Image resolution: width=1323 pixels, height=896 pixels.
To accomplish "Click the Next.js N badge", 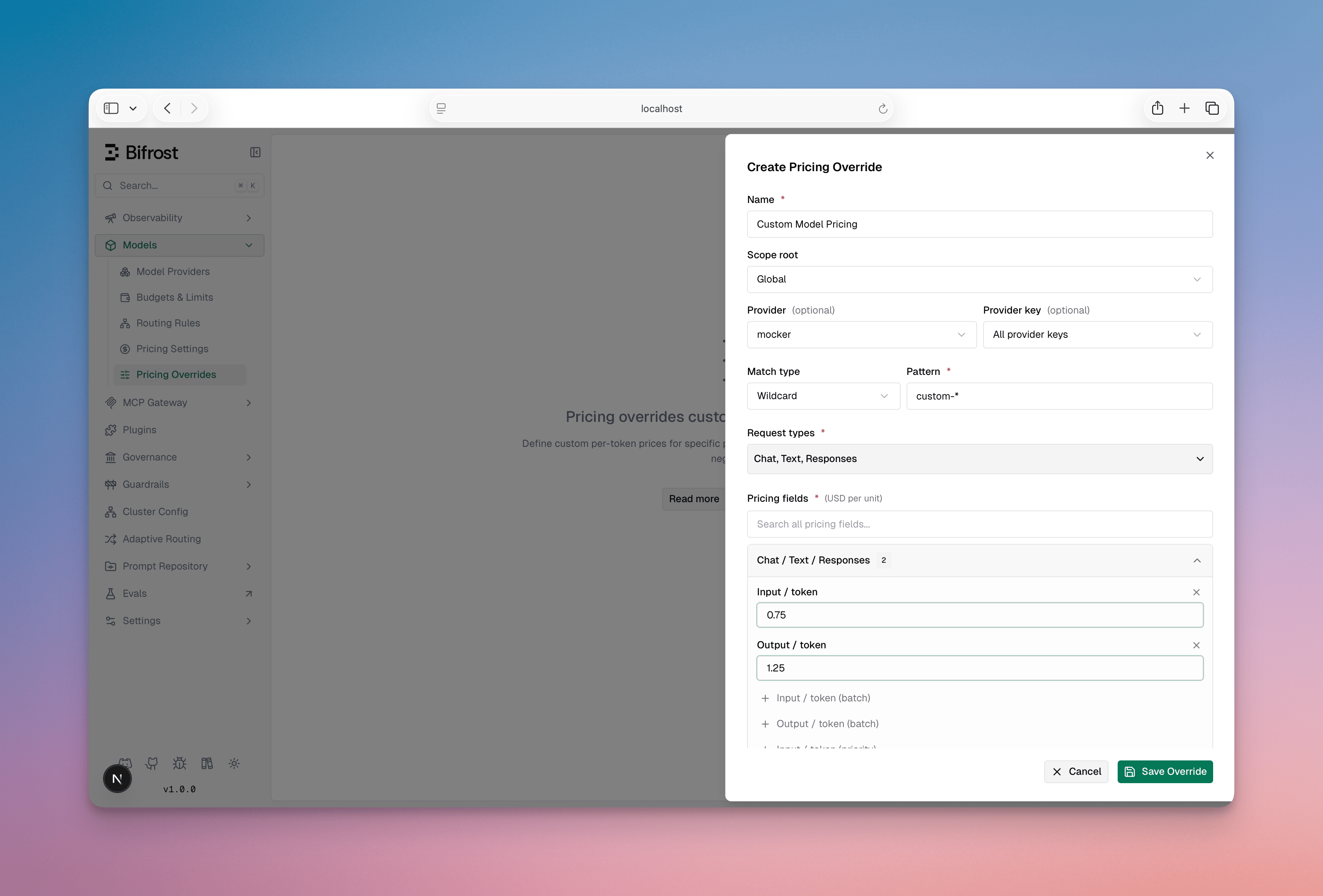I will click(117, 779).
